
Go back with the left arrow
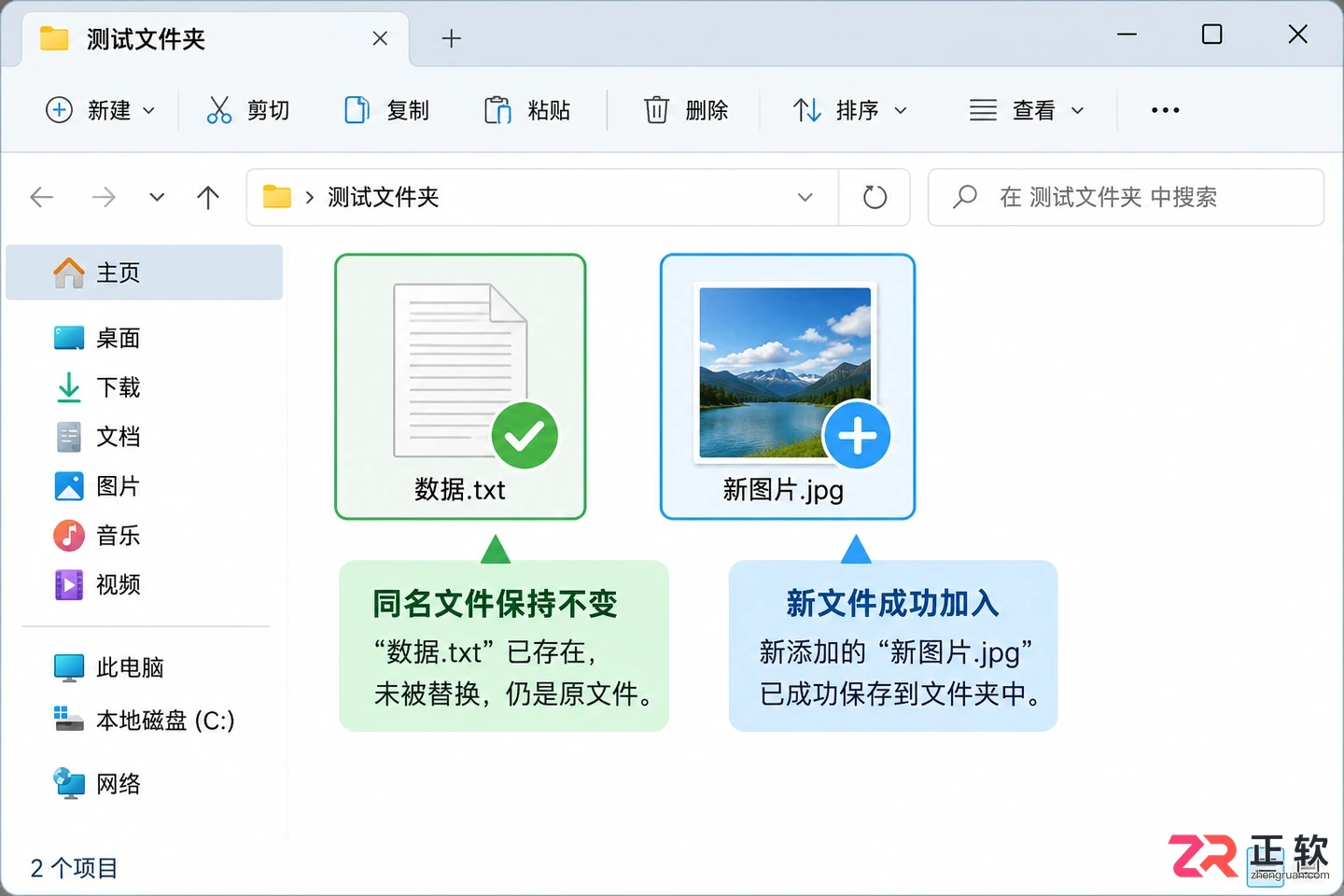42,197
